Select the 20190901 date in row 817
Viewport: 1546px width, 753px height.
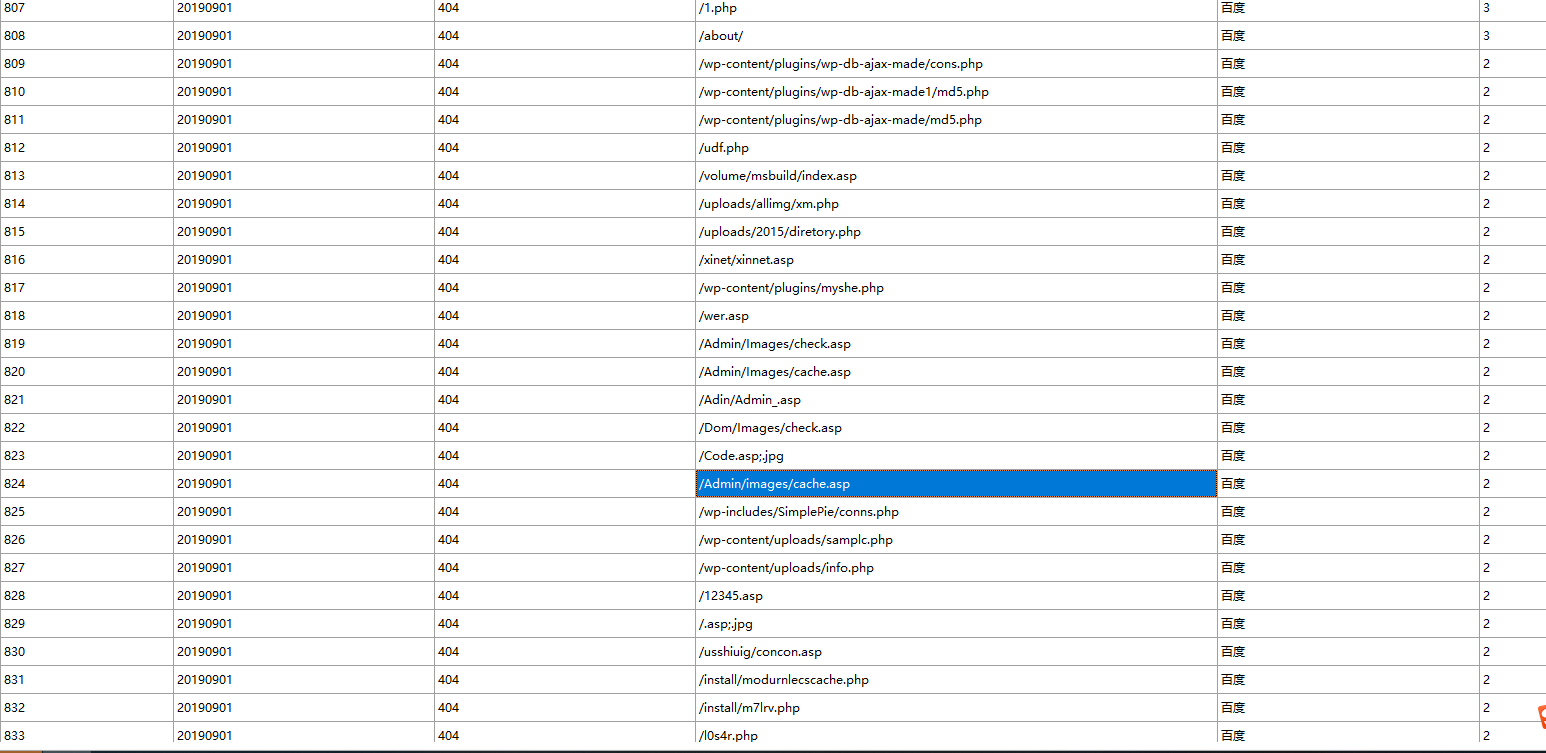pos(304,288)
